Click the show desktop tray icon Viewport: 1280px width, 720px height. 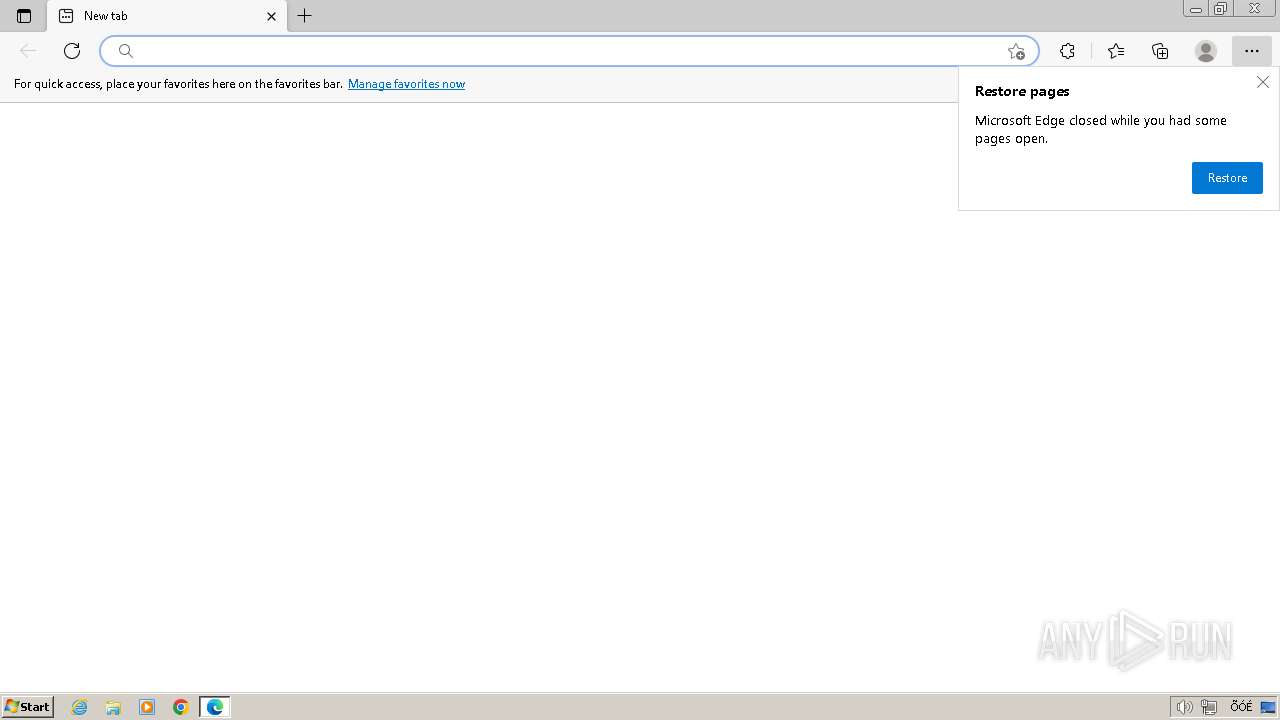[1268, 707]
